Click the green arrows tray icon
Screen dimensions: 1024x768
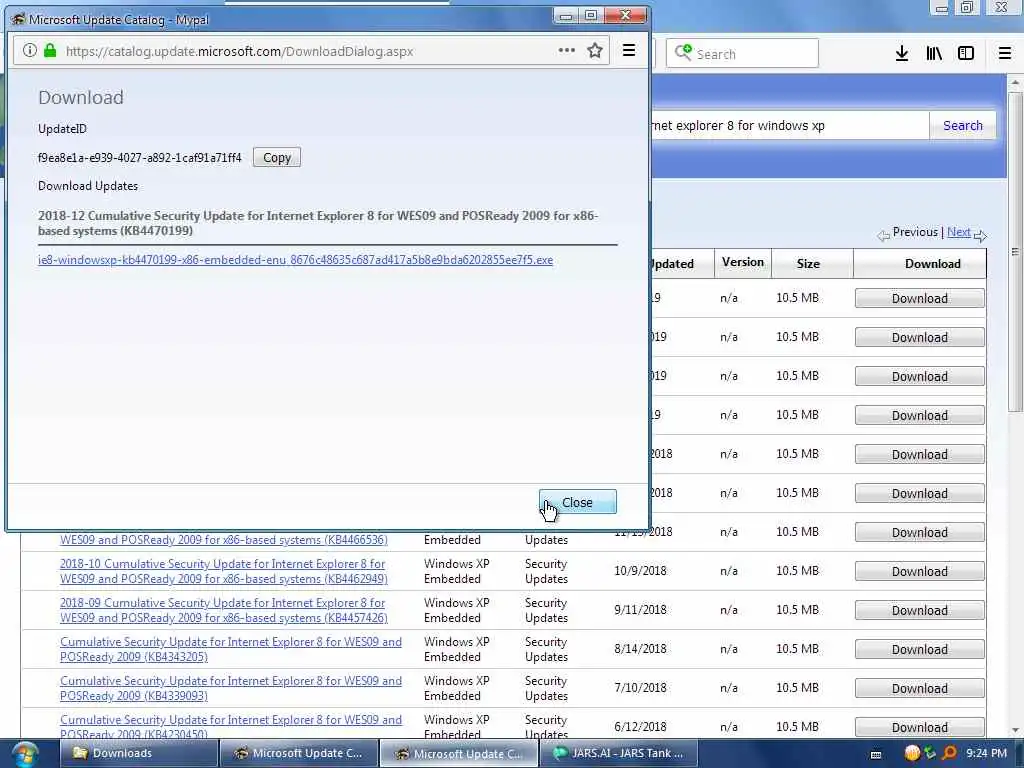(930, 754)
